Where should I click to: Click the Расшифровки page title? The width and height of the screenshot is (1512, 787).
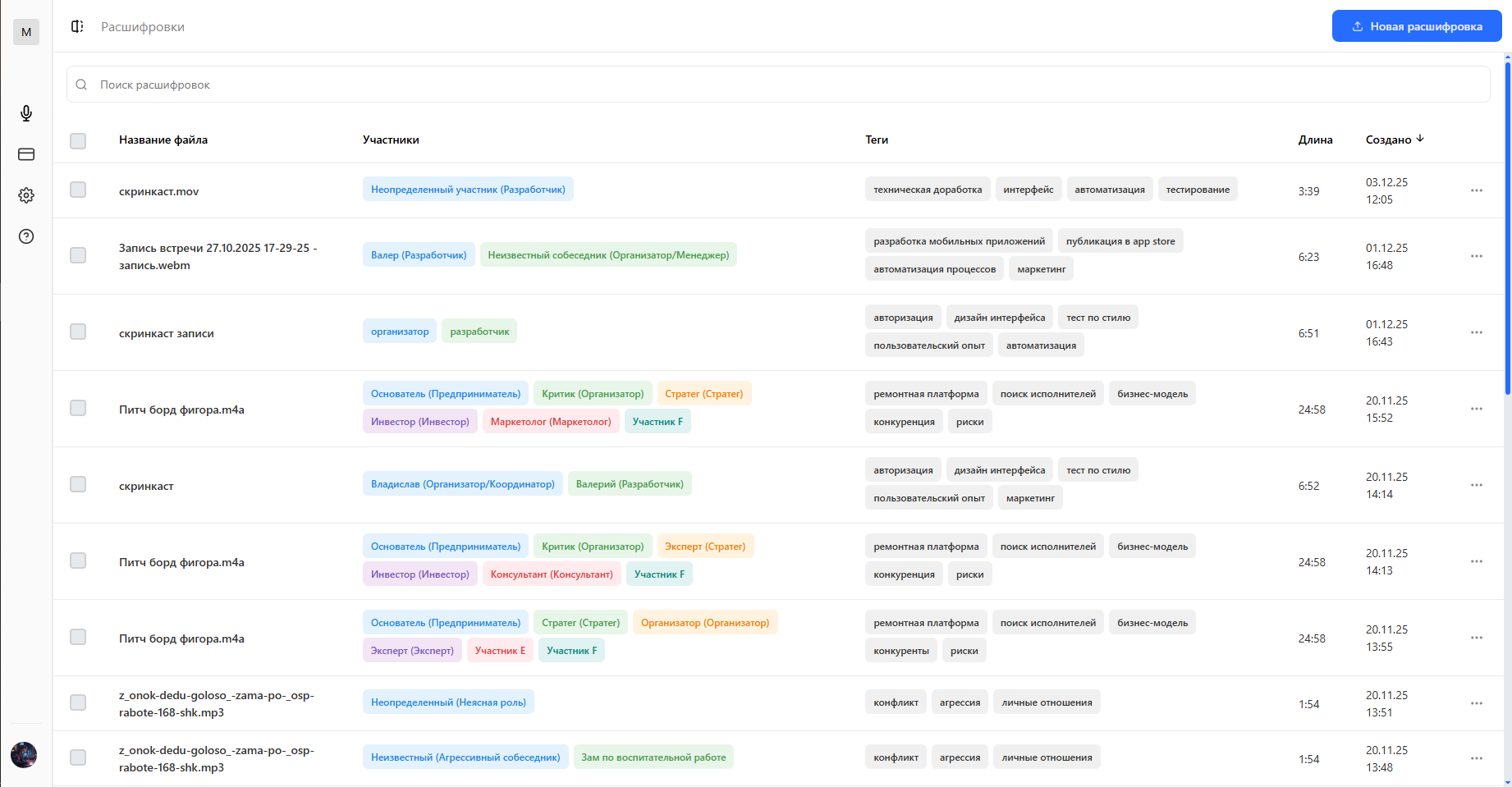pos(143,27)
